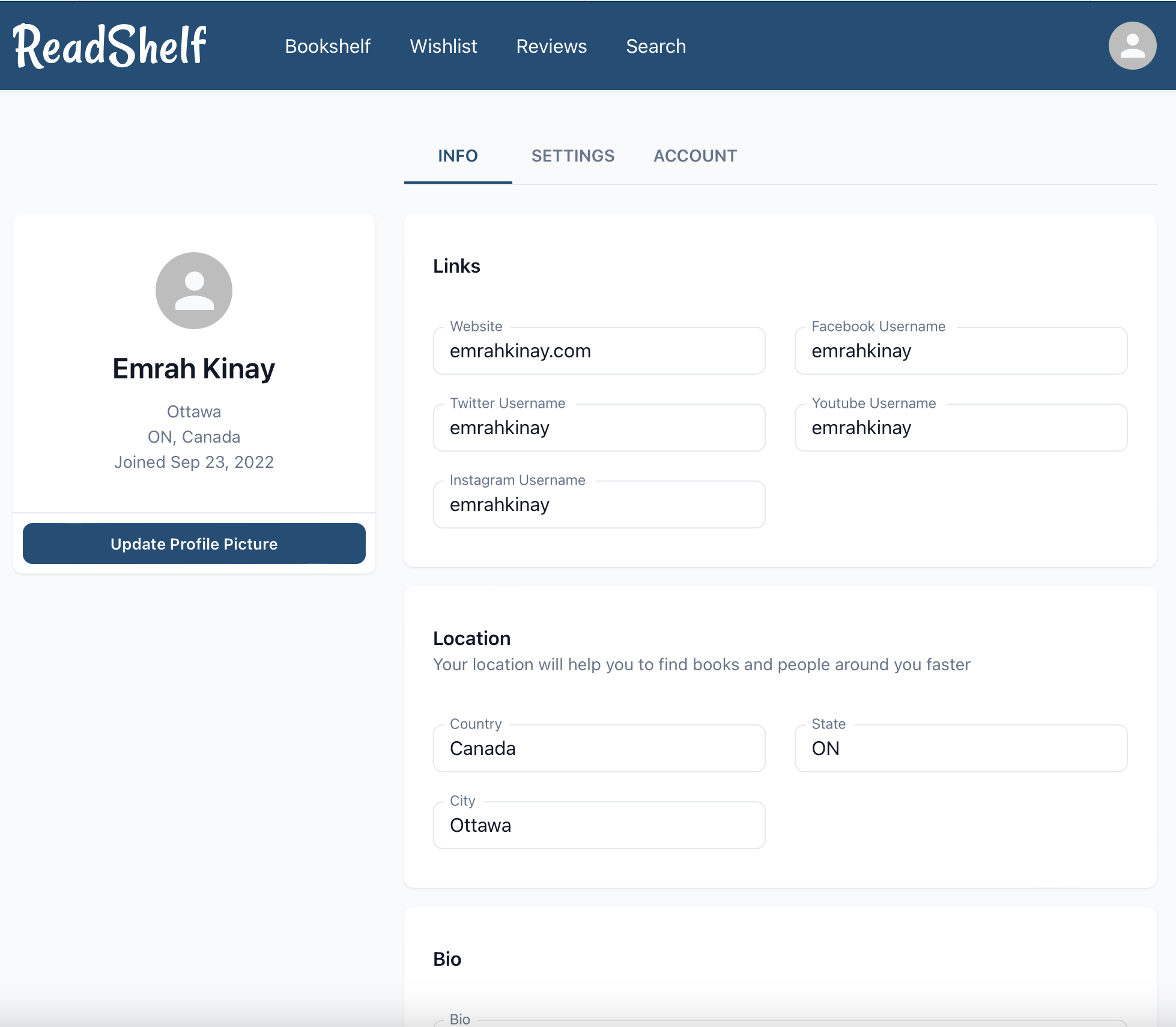
Task: Go to the Wishlist page
Action: pos(443,46)
